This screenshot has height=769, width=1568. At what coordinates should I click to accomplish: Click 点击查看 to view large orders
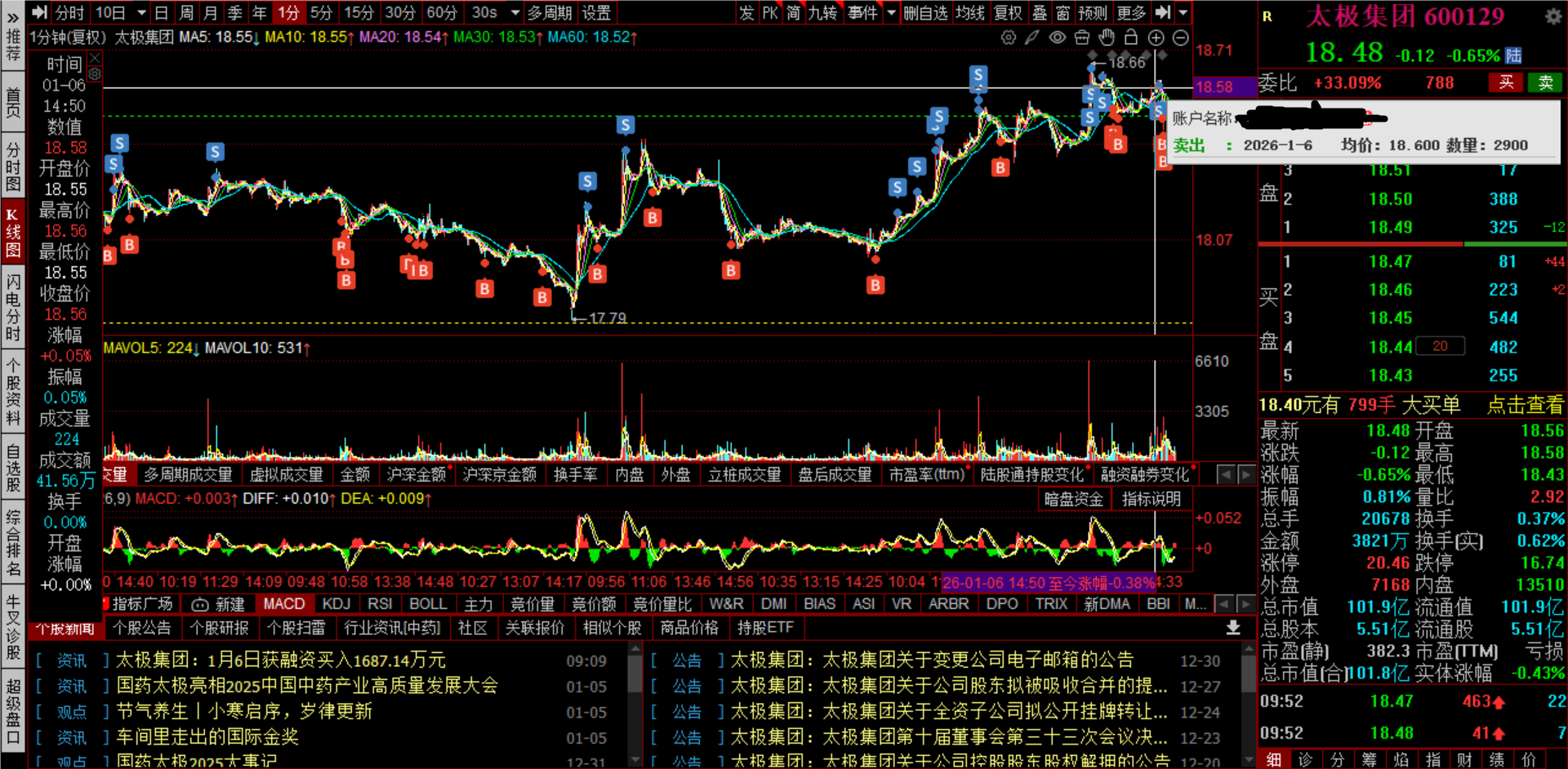(x=1525, y=405)
